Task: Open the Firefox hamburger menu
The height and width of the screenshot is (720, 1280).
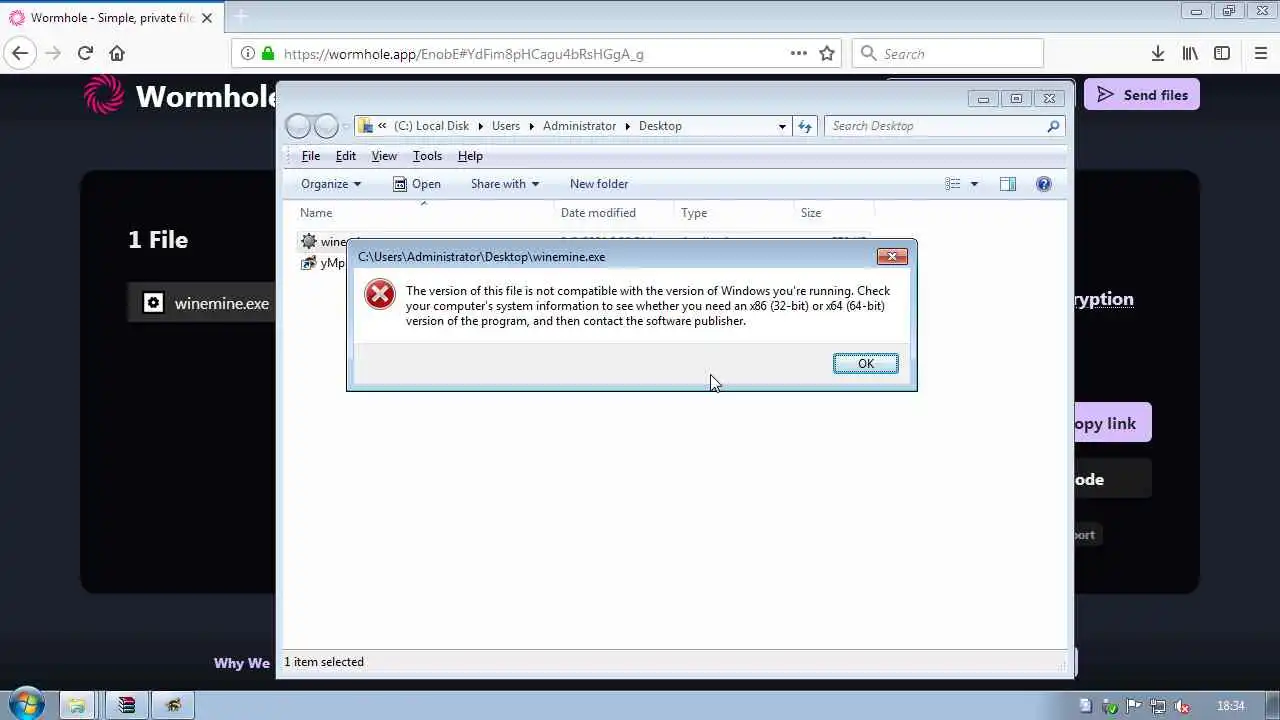Action: coord(1260,53)
